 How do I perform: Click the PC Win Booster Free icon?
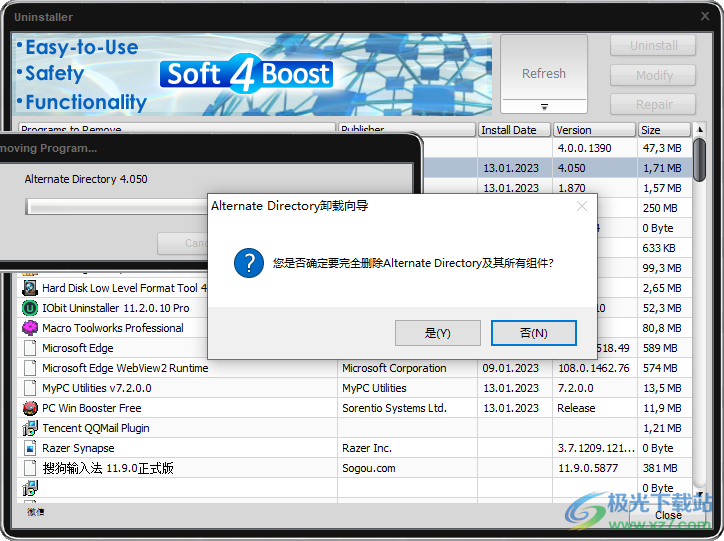30,408
